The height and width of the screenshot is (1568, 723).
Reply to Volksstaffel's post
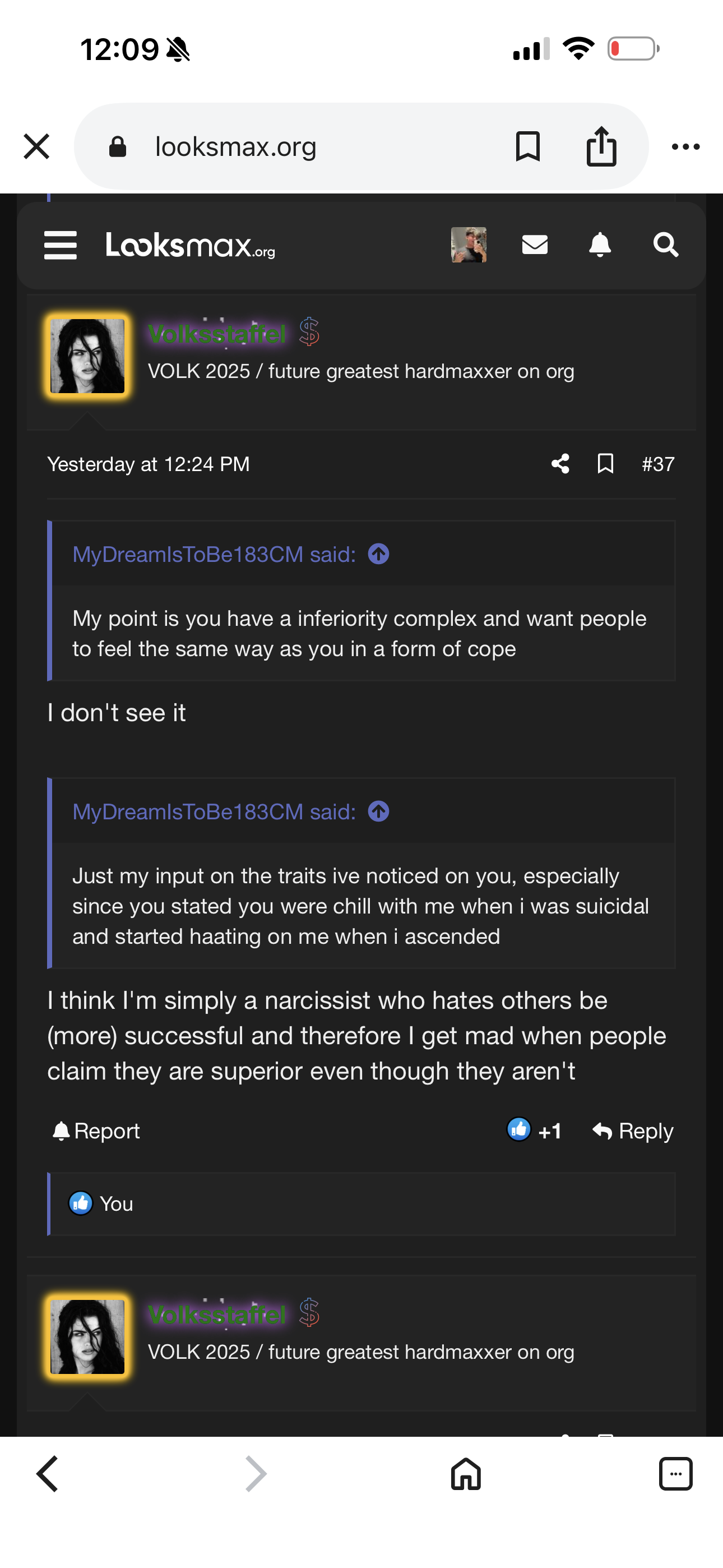click(x=633, y=1131)
